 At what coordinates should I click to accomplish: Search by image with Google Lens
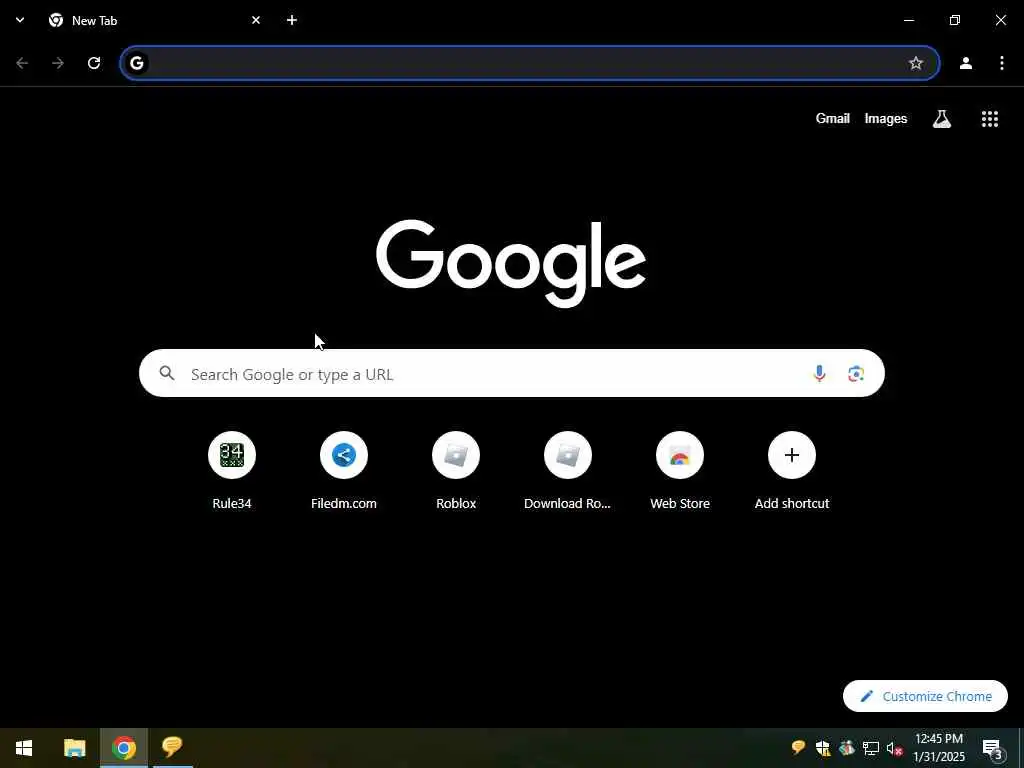point(856,373)
